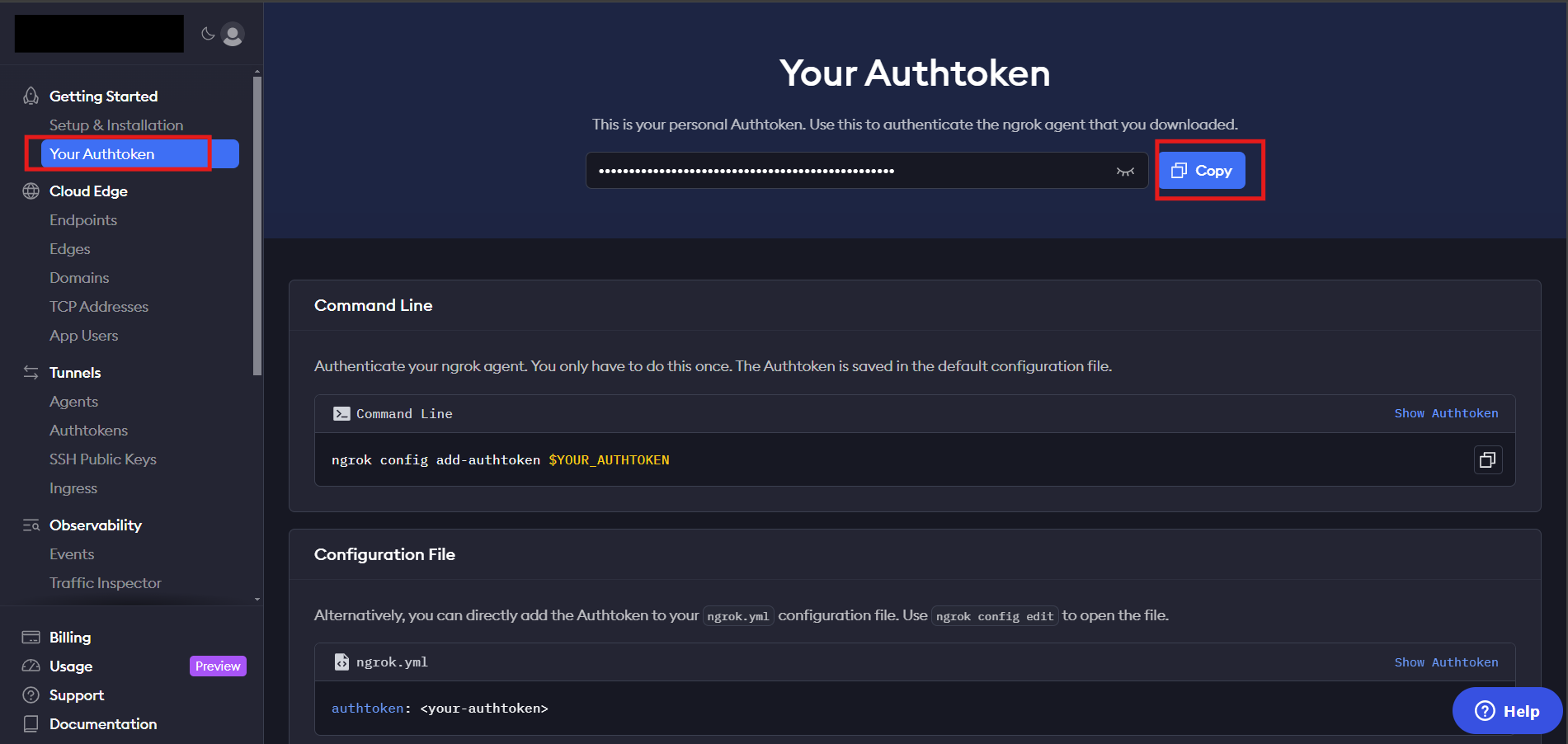Click the Observability search-list icon
Screen dimensions: 1568x744
[x=31, y=525]
